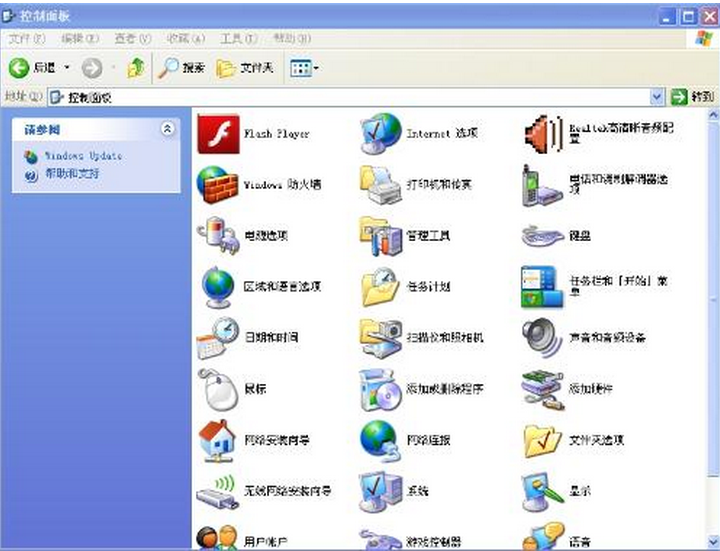The height and width of the screenshot is (551, 720).
Task: Open the 打印机和传真 printer icon
Action: (380, 185)
